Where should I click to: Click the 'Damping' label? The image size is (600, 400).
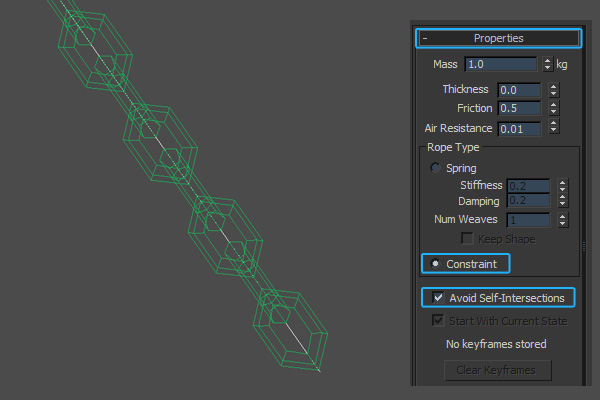pos(479,201)
